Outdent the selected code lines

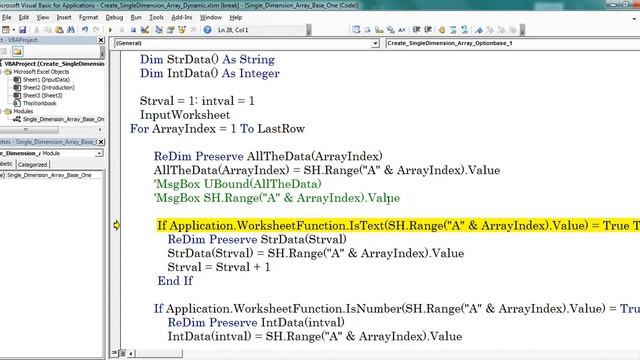427,30
